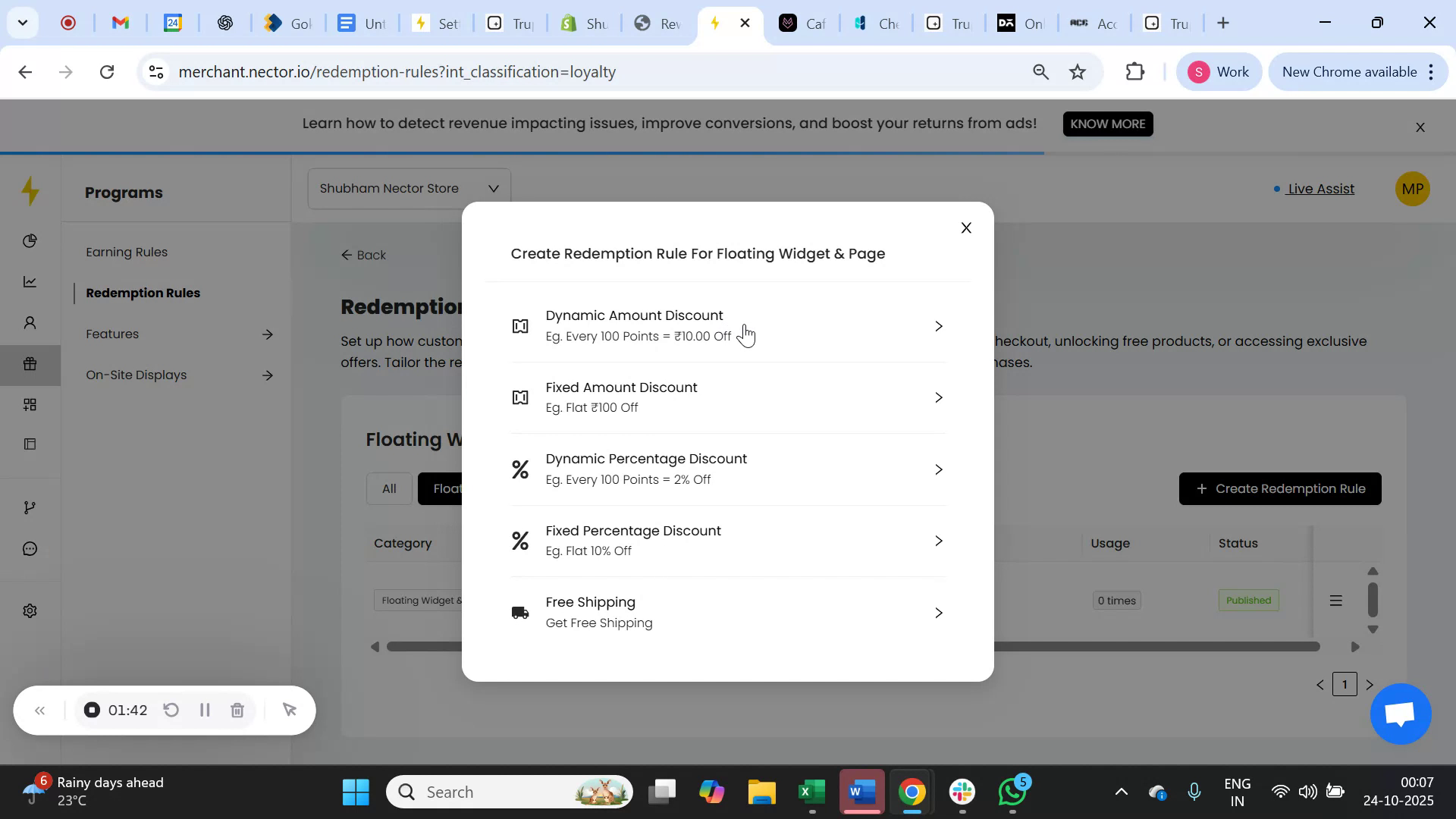
Task: Click the lightning bolt logo in sidebar
Action: pyautogui.click(x=30, y=192)
